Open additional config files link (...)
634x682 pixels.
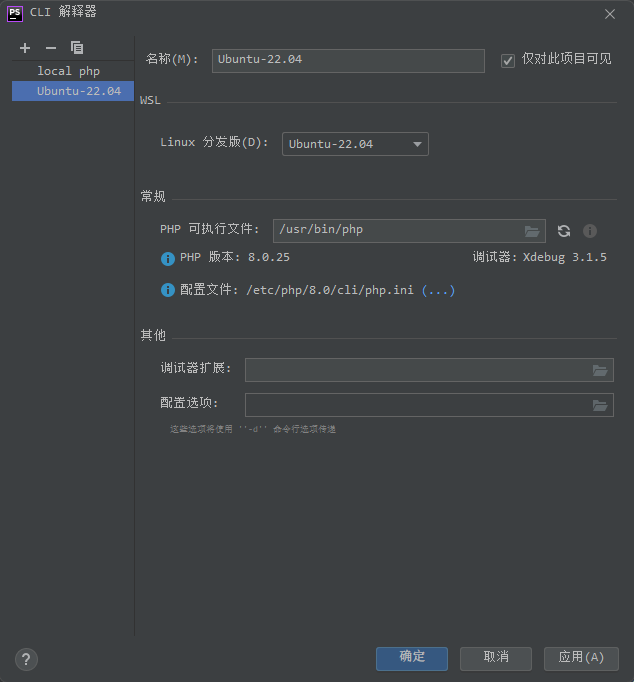point(438,290)
